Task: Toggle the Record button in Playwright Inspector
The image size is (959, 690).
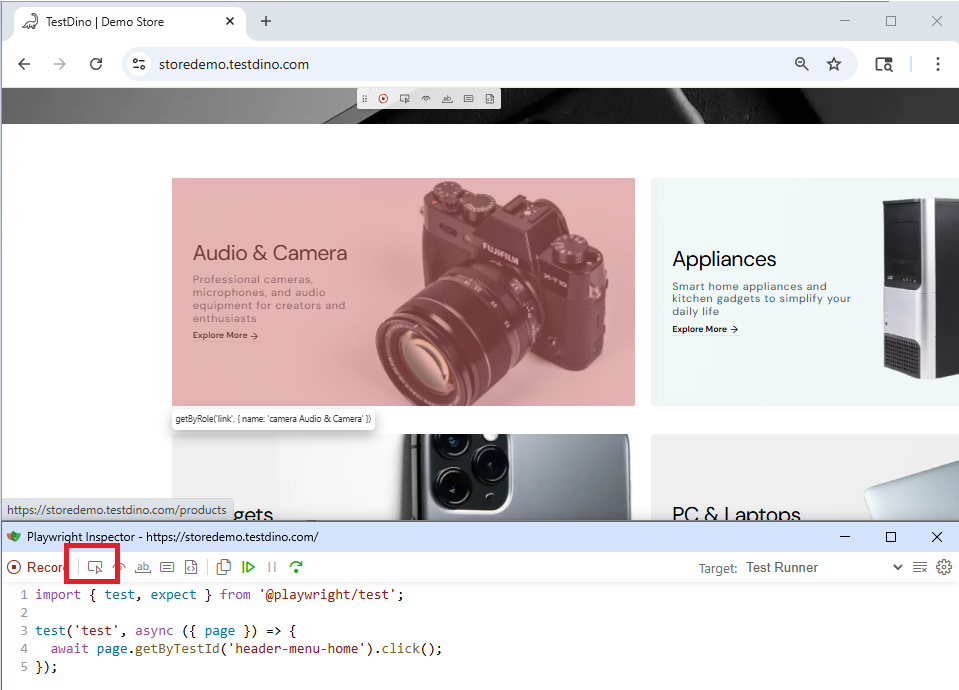Action: [x=36, y=567]
